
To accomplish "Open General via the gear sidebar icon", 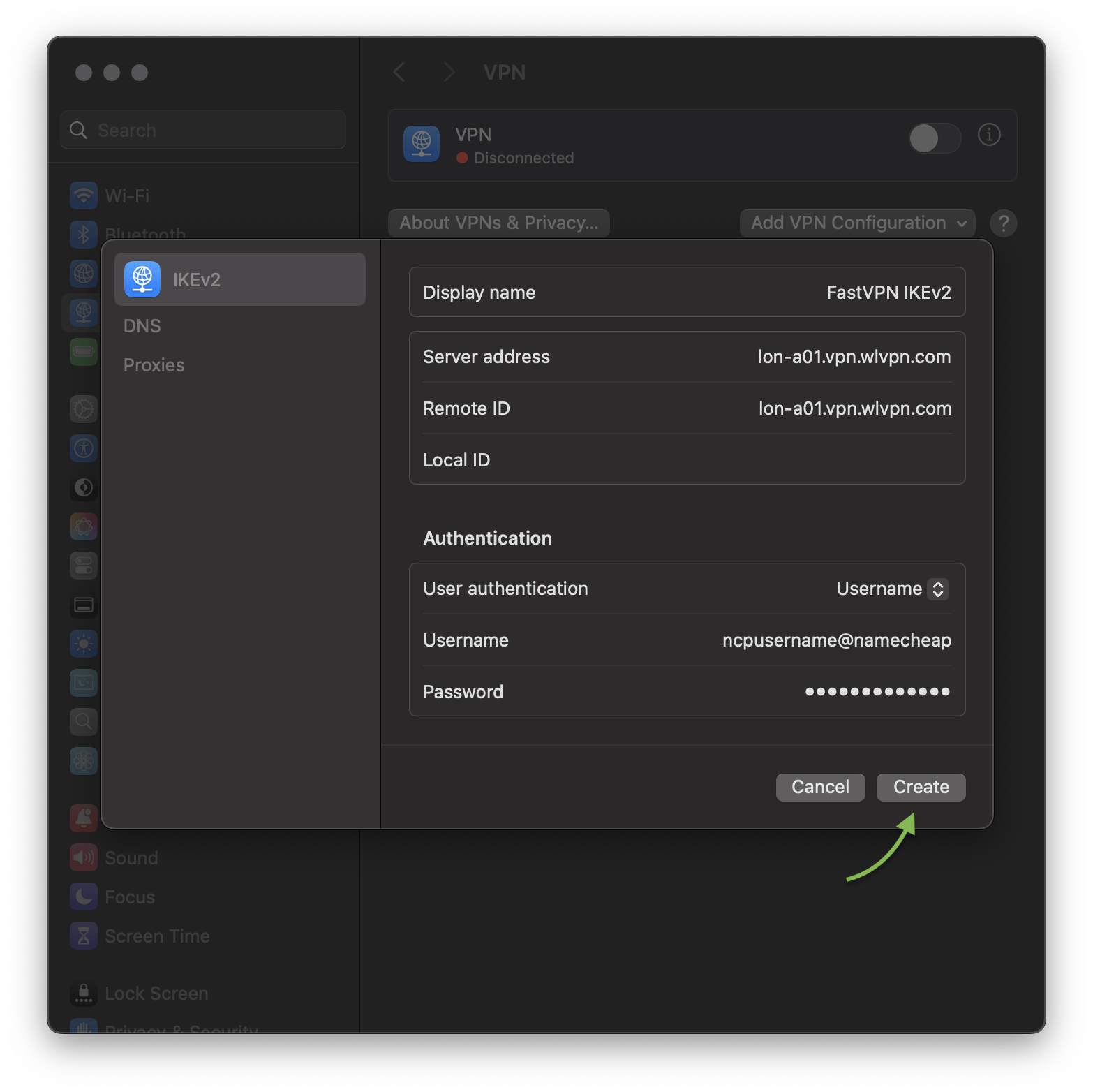I will click(84, 408).
